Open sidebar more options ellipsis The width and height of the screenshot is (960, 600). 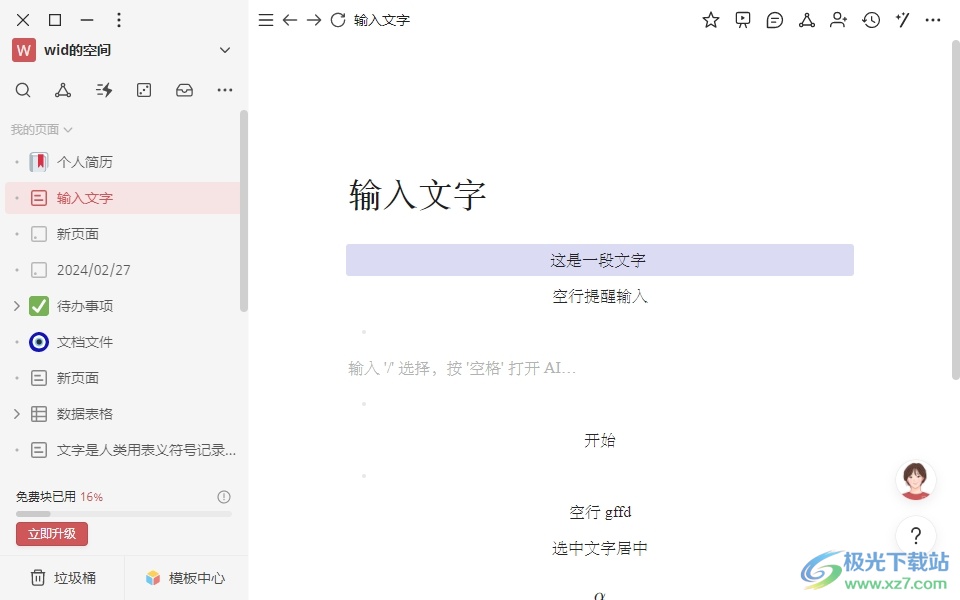pyautogui.click(x=225, y=90)
